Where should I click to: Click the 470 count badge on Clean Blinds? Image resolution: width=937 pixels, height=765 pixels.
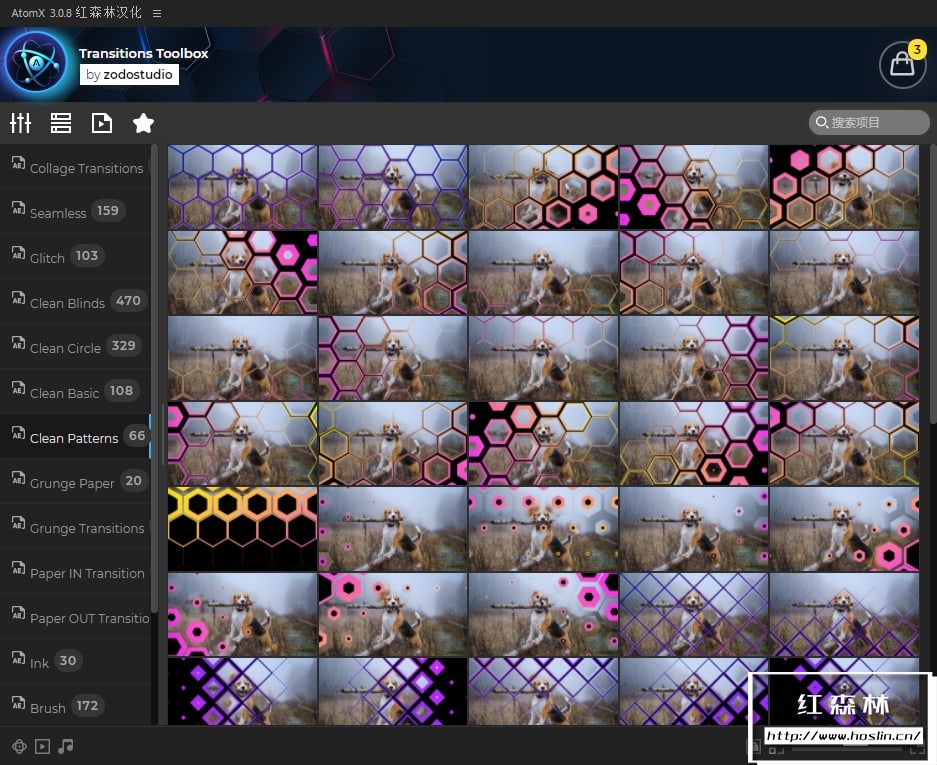128,301
